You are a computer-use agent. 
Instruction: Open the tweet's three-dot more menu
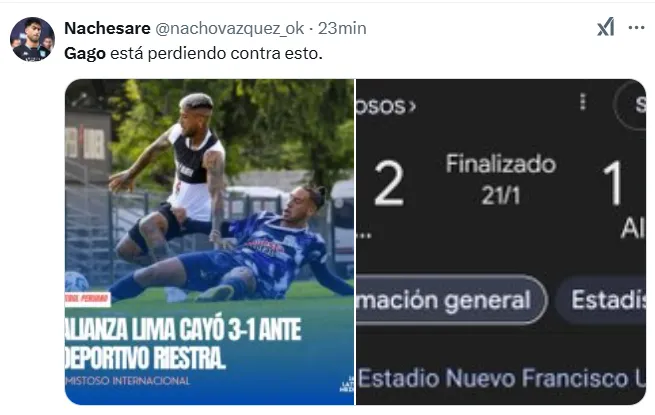[x=637, y=28]
